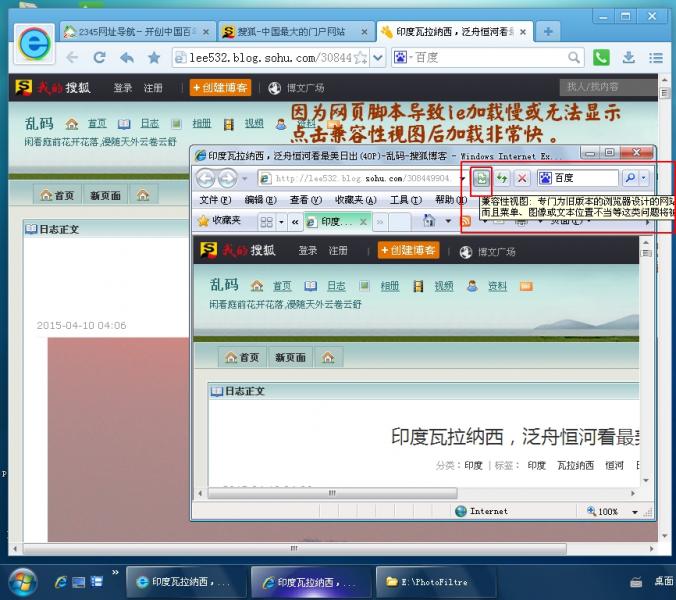Click 登录 link in IE page
The image size is (676, 600).
(x=308, y=250)
